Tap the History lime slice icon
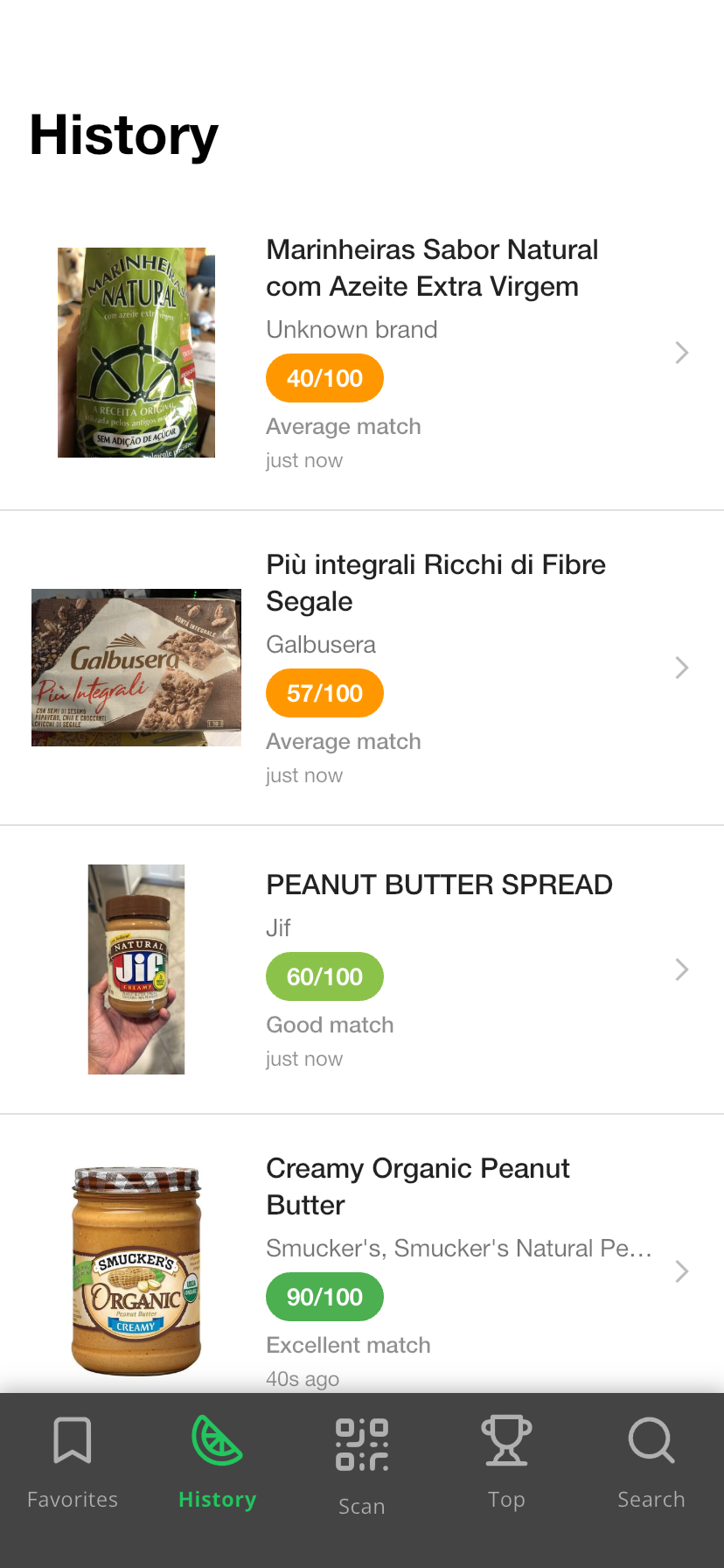The width and height of the screenshot is (724, 1568). pyautogui.click(x=217, y=1440)
